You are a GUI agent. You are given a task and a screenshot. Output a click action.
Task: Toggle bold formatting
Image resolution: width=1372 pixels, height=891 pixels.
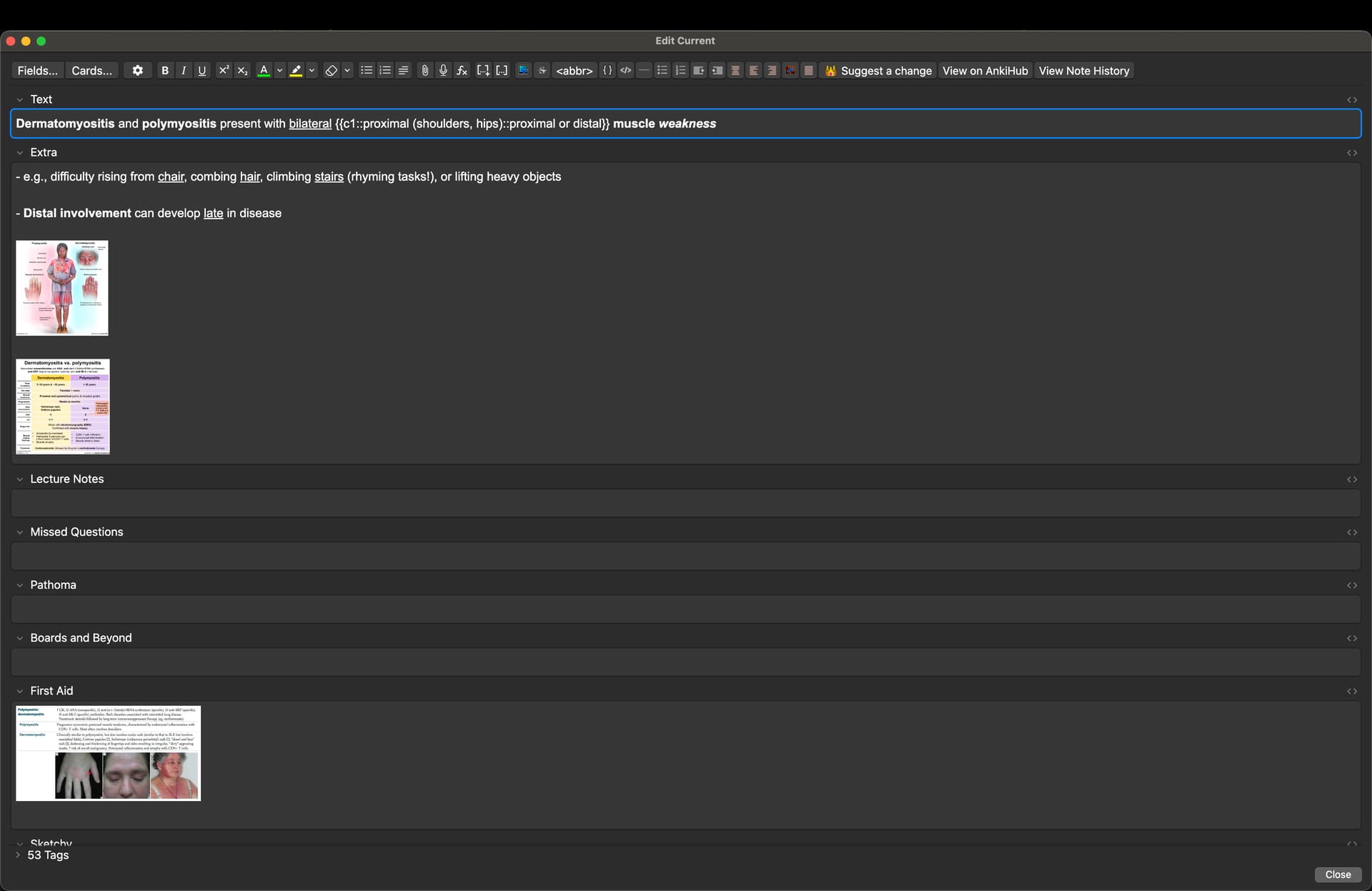165,71
